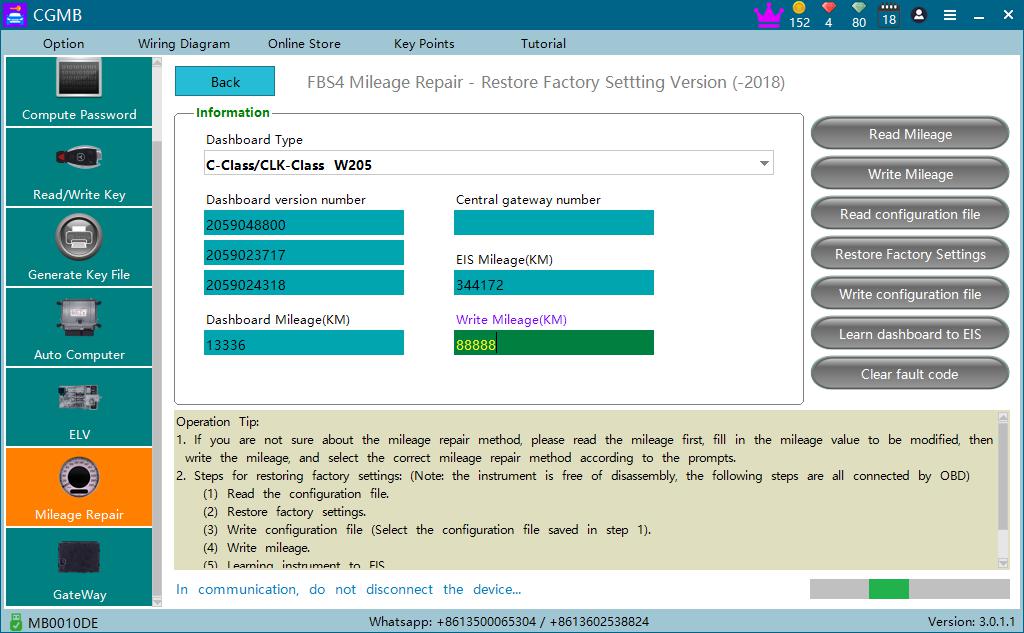Screen dimensions: 1024x633
Task: Open the calendar icon showing 18
Action: (888, 15)
